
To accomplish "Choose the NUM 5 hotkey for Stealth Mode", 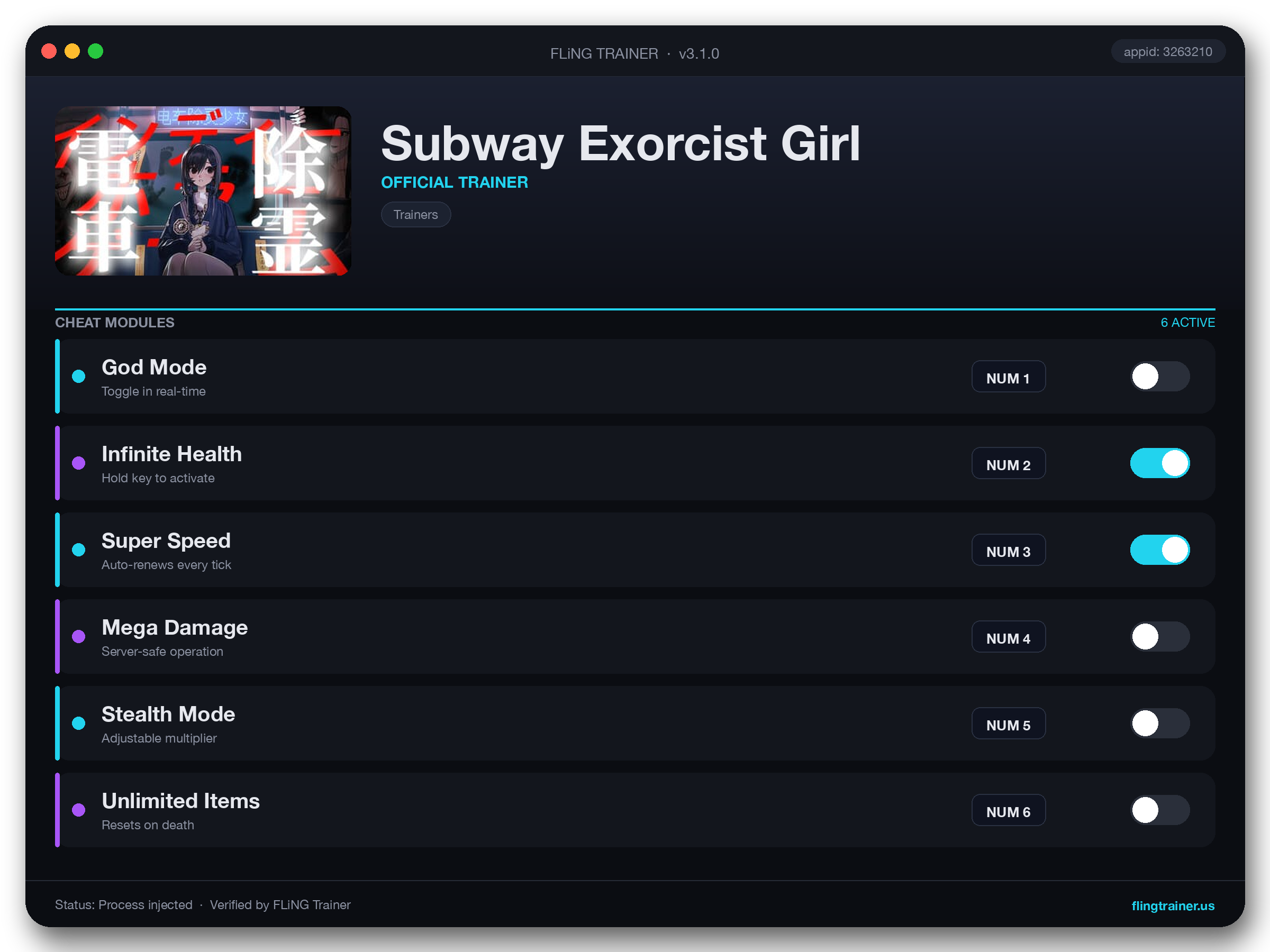I will coord(1008,723).
